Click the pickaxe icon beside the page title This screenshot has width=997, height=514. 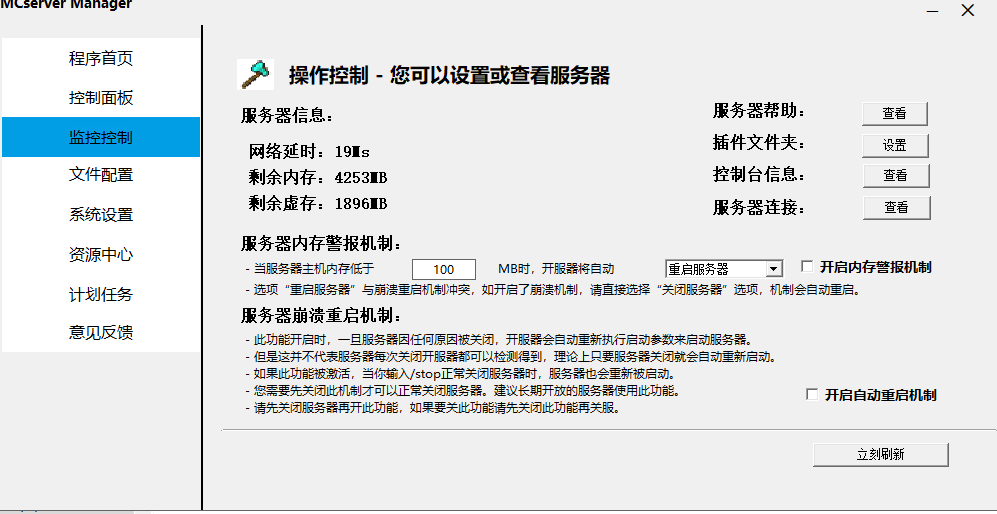click(255, 74)
